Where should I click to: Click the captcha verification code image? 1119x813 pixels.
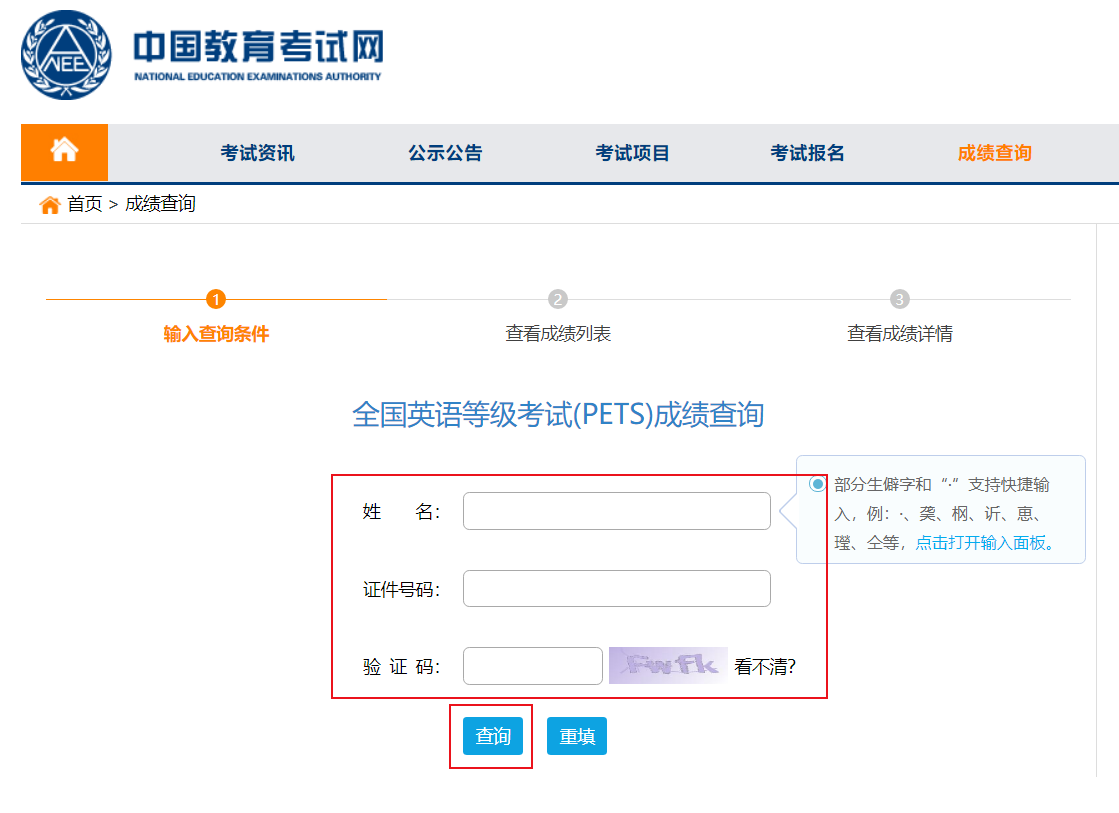tap(668, 666)
